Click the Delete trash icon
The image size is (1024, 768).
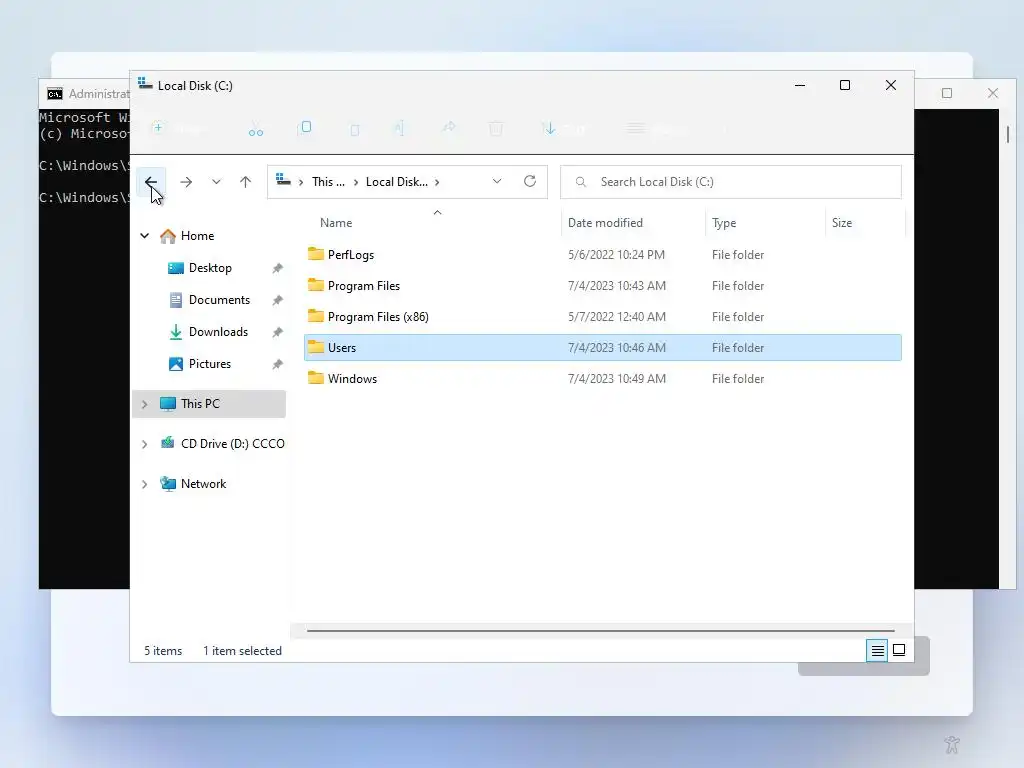(x=496, y=128)
